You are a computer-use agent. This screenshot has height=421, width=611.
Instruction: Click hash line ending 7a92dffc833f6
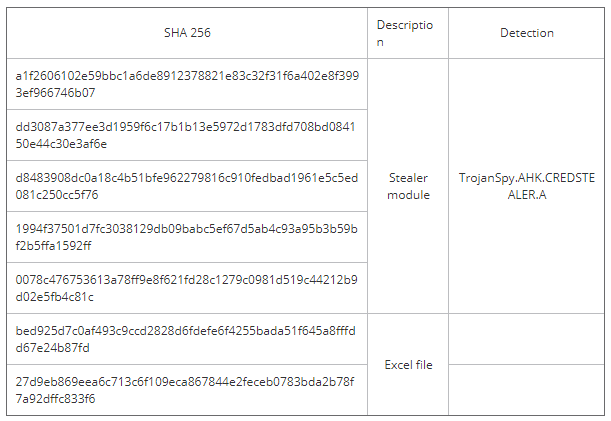[55, 399]
